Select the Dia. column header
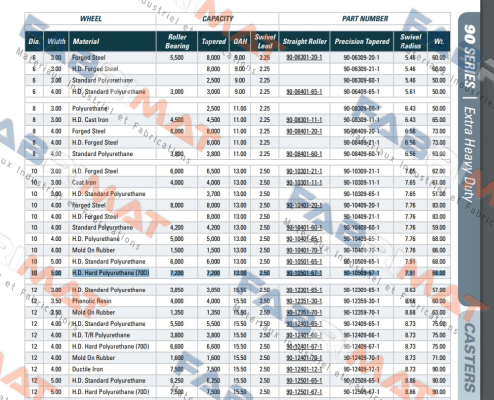This screenshot has width=494, height=400. (34, 41)
